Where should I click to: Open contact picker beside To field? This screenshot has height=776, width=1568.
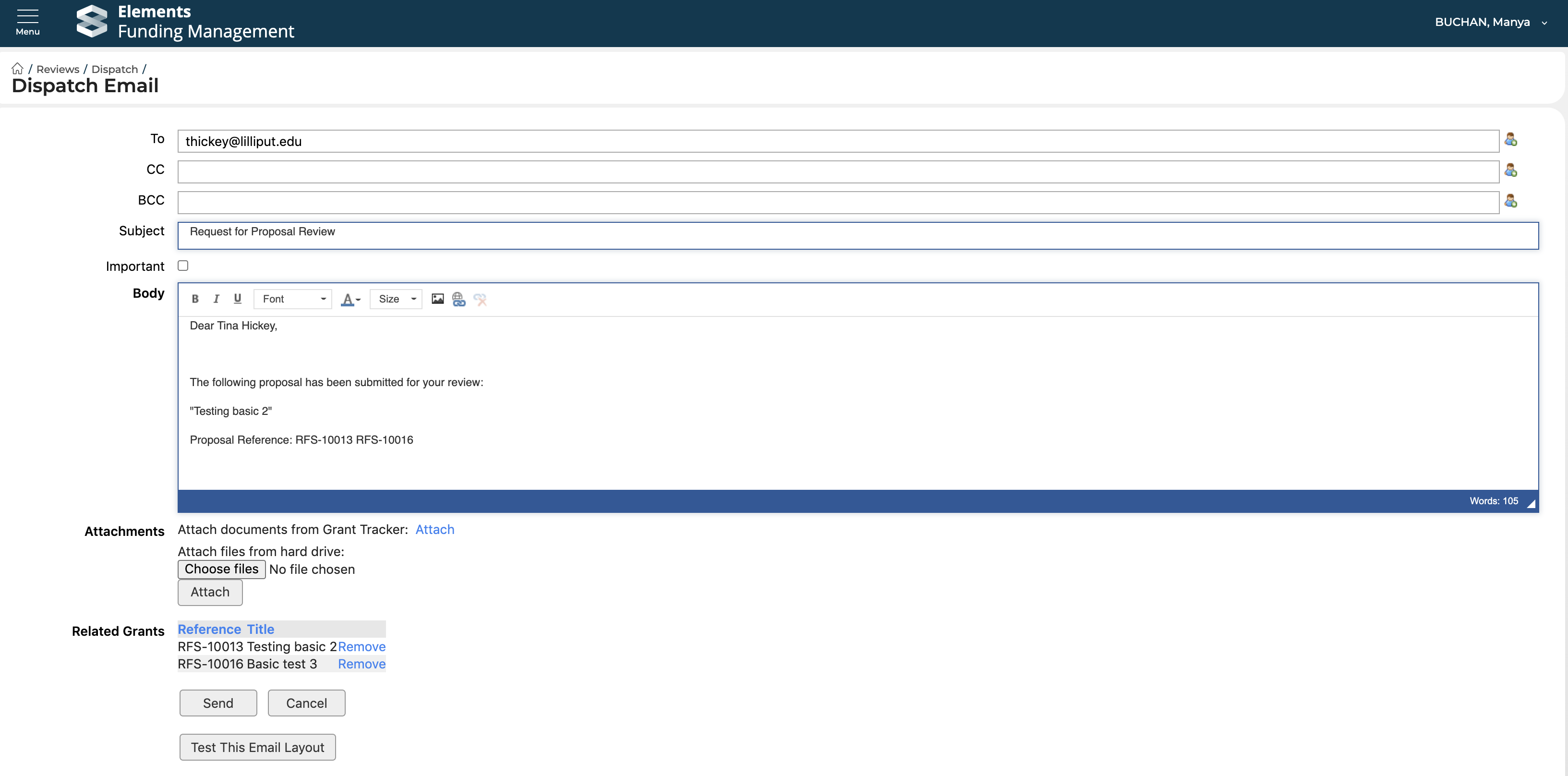pyautogui.click(x=1510, y=140)
